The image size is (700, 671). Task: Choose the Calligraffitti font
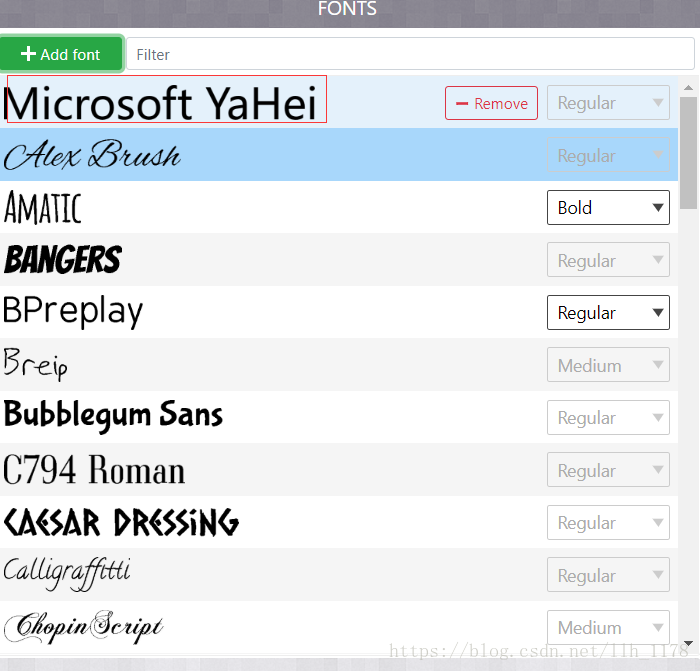pyautogui.click(x=339, y=574)
